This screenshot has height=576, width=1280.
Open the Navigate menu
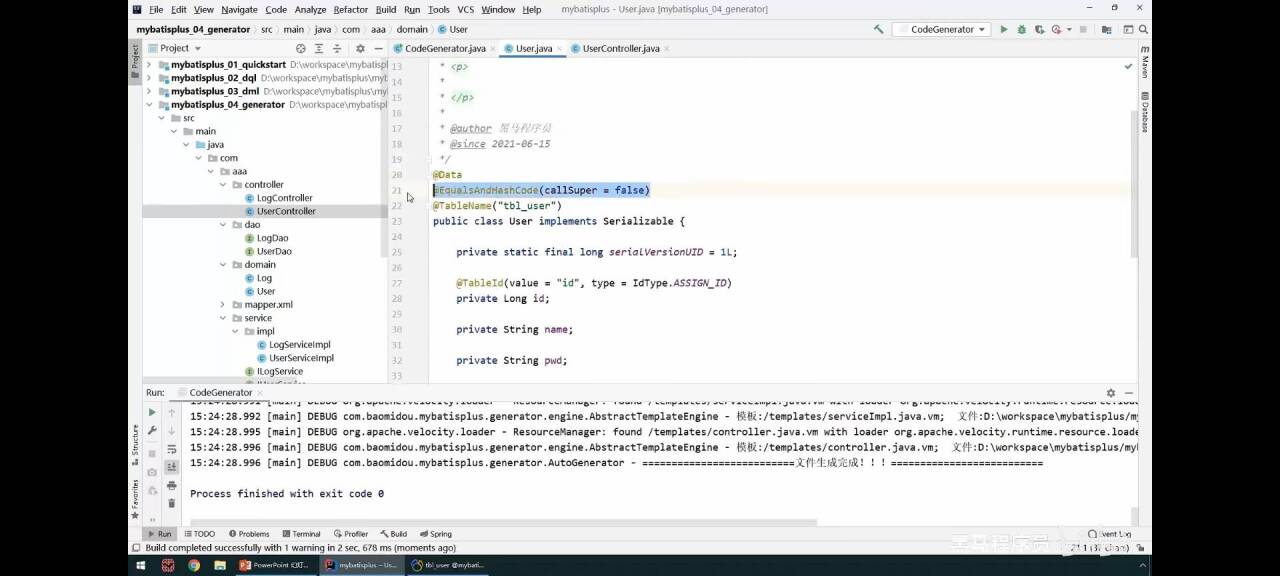click(239, 9)
